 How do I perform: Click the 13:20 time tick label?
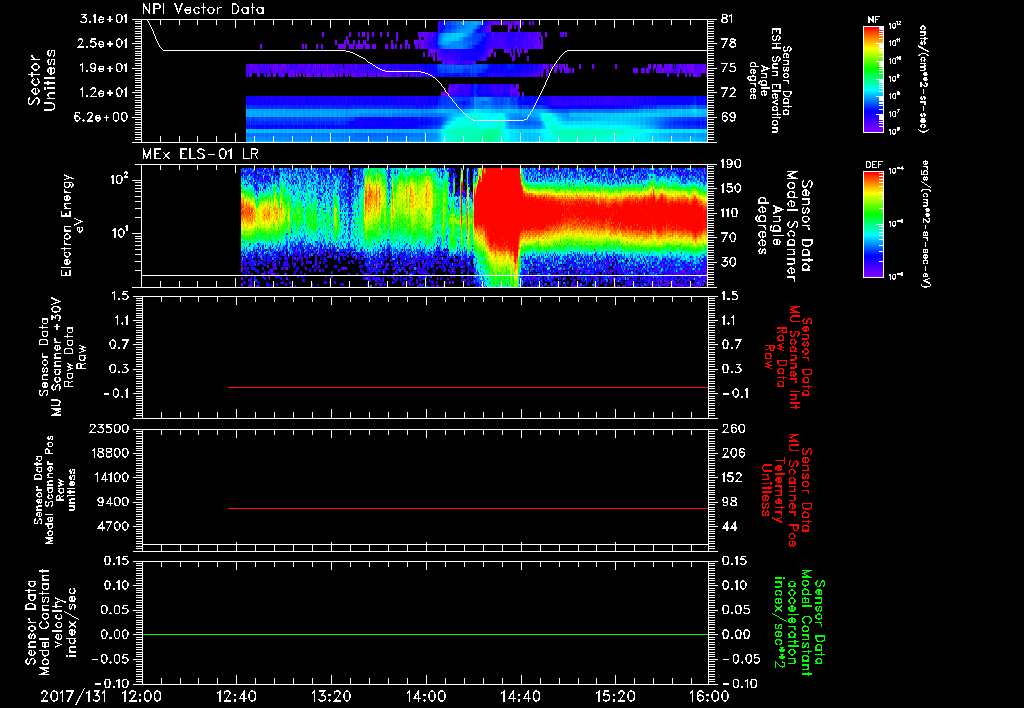point(331,696)
